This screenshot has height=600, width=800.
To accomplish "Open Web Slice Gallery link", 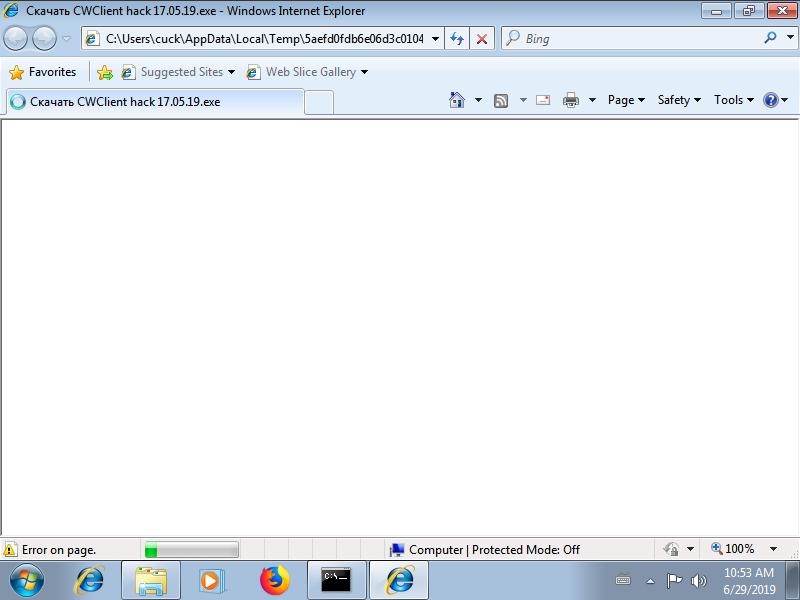I will pyautogui.click(x=301, y=72).
